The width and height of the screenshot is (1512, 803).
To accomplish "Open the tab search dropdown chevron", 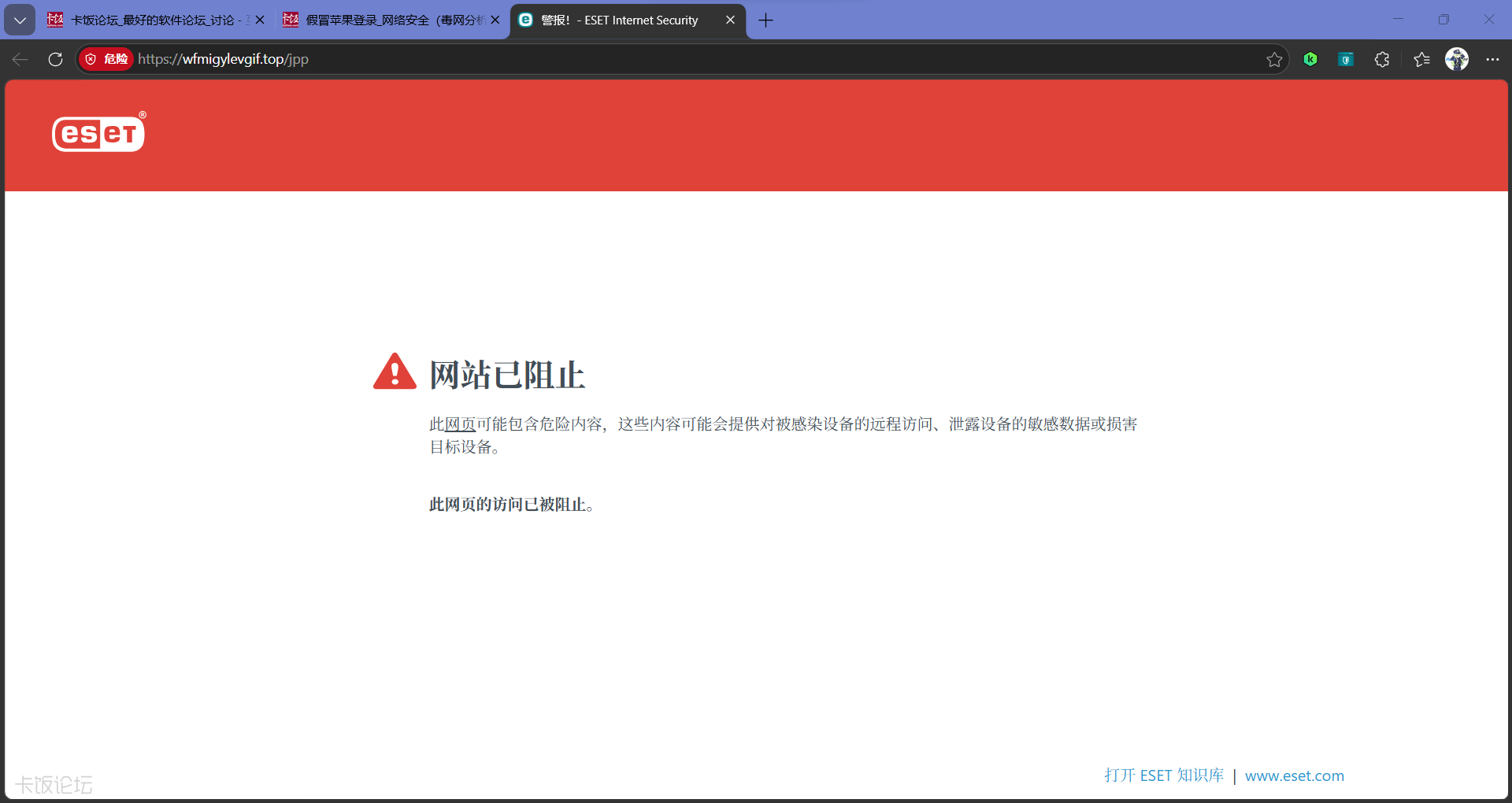I will tap(20, 20).
